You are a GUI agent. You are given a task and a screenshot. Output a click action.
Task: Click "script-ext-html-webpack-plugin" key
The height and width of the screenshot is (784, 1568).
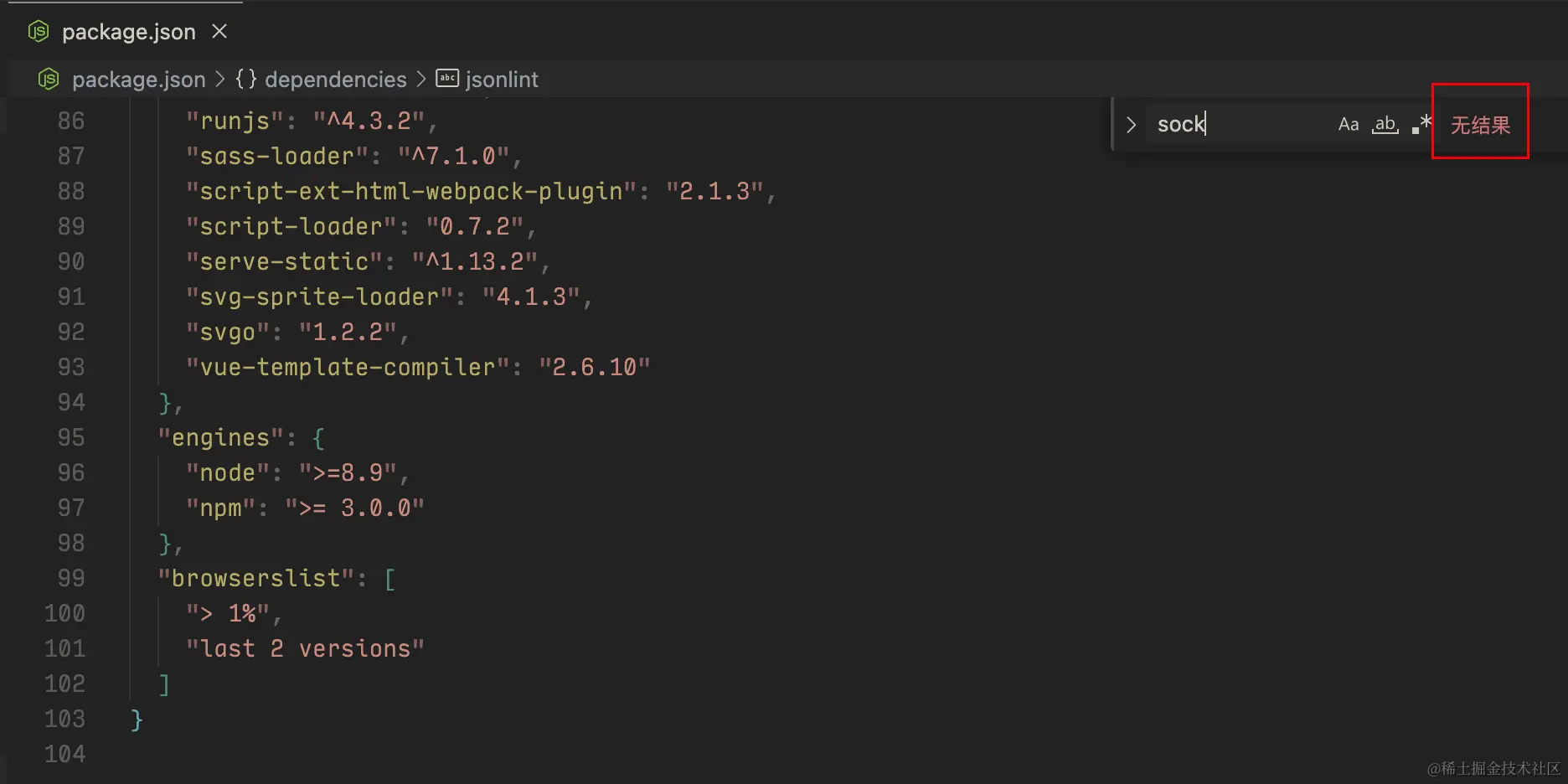[410, 192]
